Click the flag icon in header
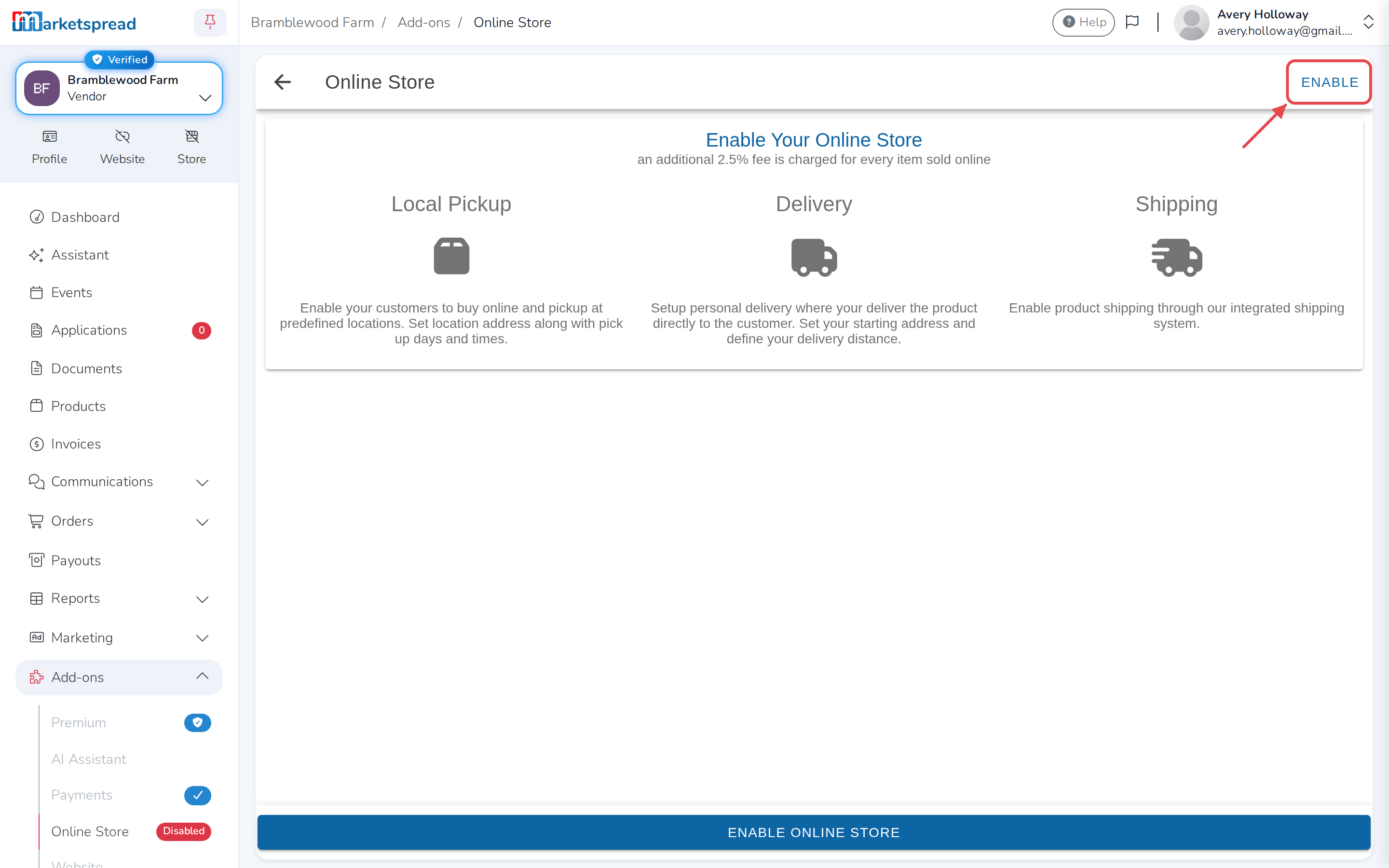 (1132, 22)
